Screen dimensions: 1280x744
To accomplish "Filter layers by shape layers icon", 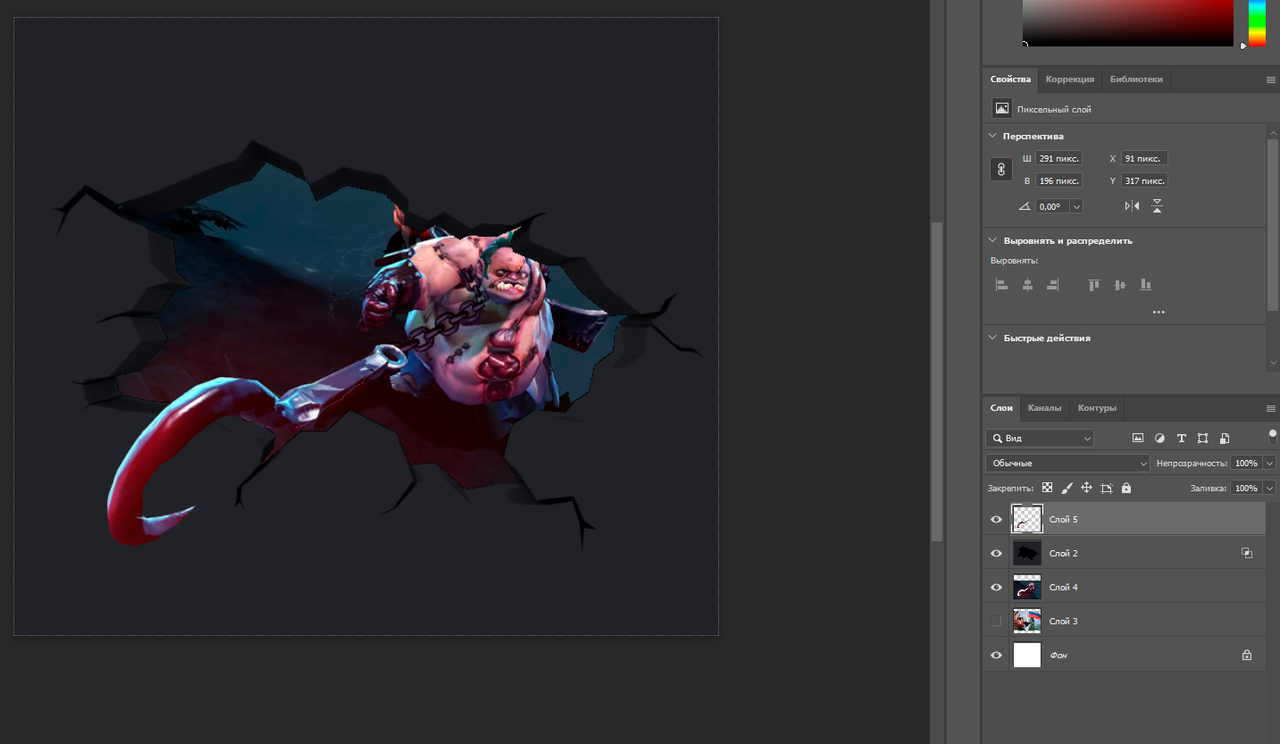I will pos(1203,438).
